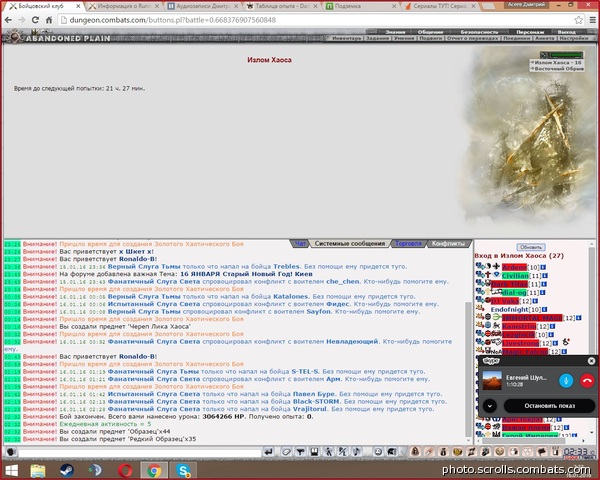Click player name Endofnight
Viewport: 600px width, 480px height.
509,309
